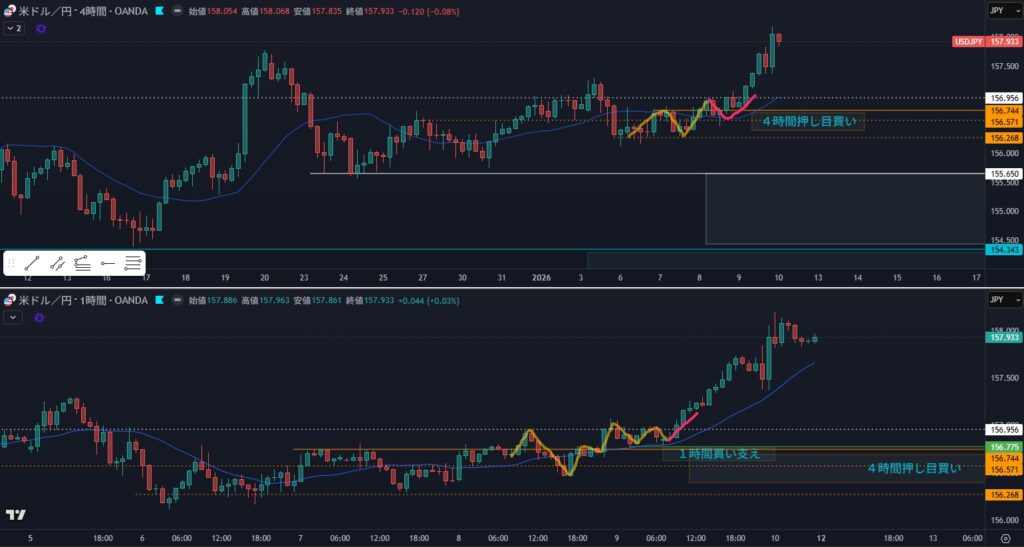Expand the legend chevron on 1-hour chart
This screenshot has width=1024, height=547.
pos(12,317)
